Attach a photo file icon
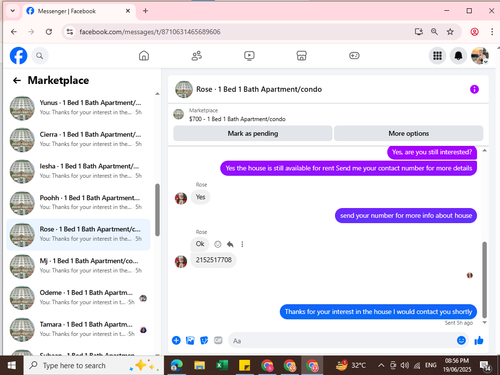Image resolution: width=500 pixels, height=375 pixels. pyautogui.click(x=190, y=340)
